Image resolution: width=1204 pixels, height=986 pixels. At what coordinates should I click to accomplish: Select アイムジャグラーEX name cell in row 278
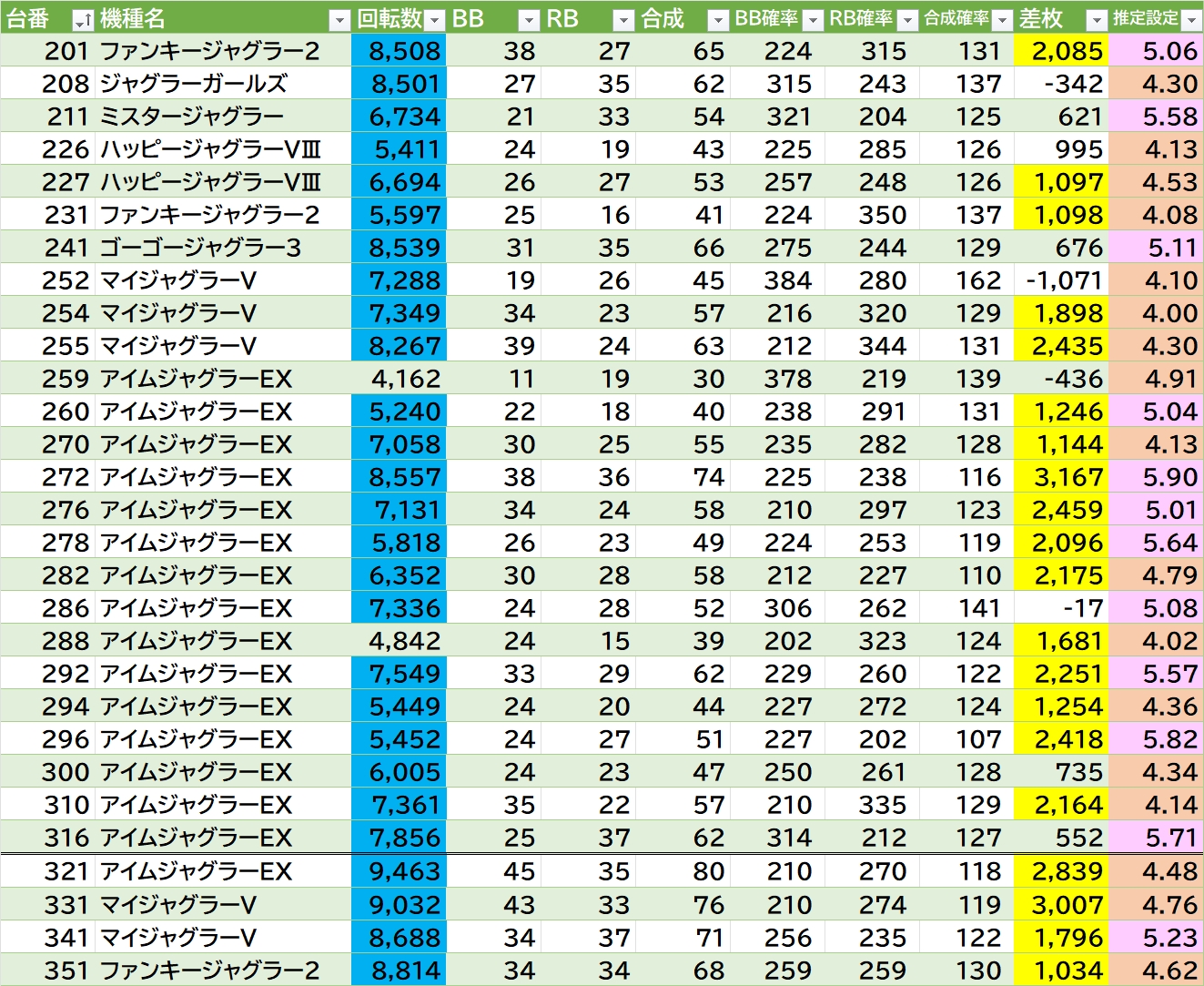(223, 543)
